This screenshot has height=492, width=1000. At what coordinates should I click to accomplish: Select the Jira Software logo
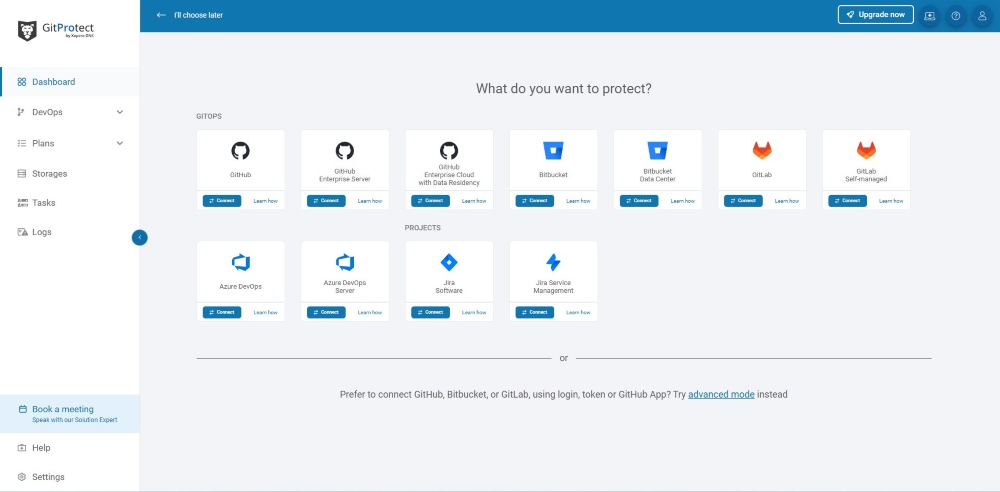(449, 262)
